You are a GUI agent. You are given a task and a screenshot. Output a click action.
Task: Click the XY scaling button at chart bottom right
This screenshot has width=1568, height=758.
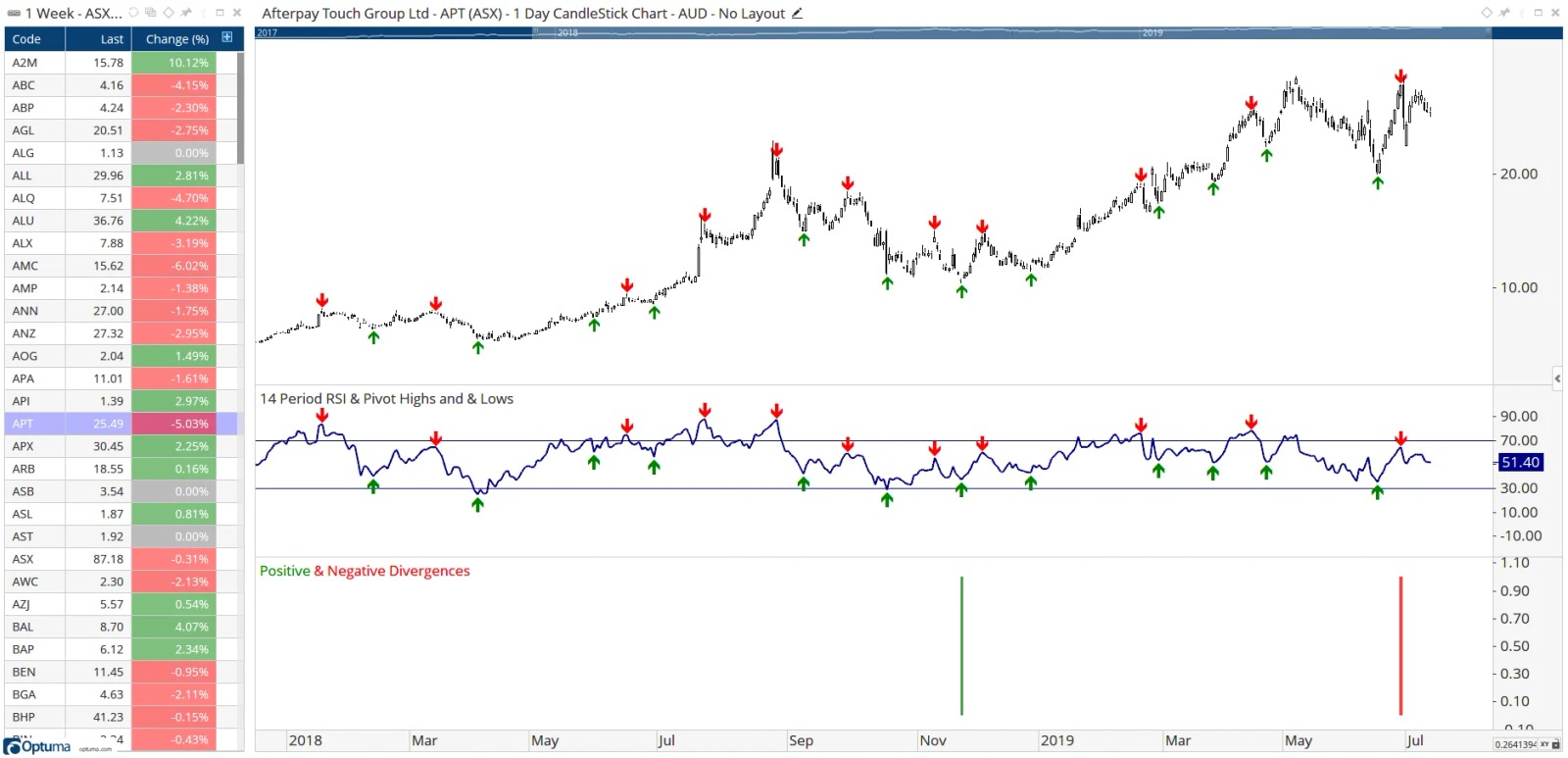(x=1543, y=745)
